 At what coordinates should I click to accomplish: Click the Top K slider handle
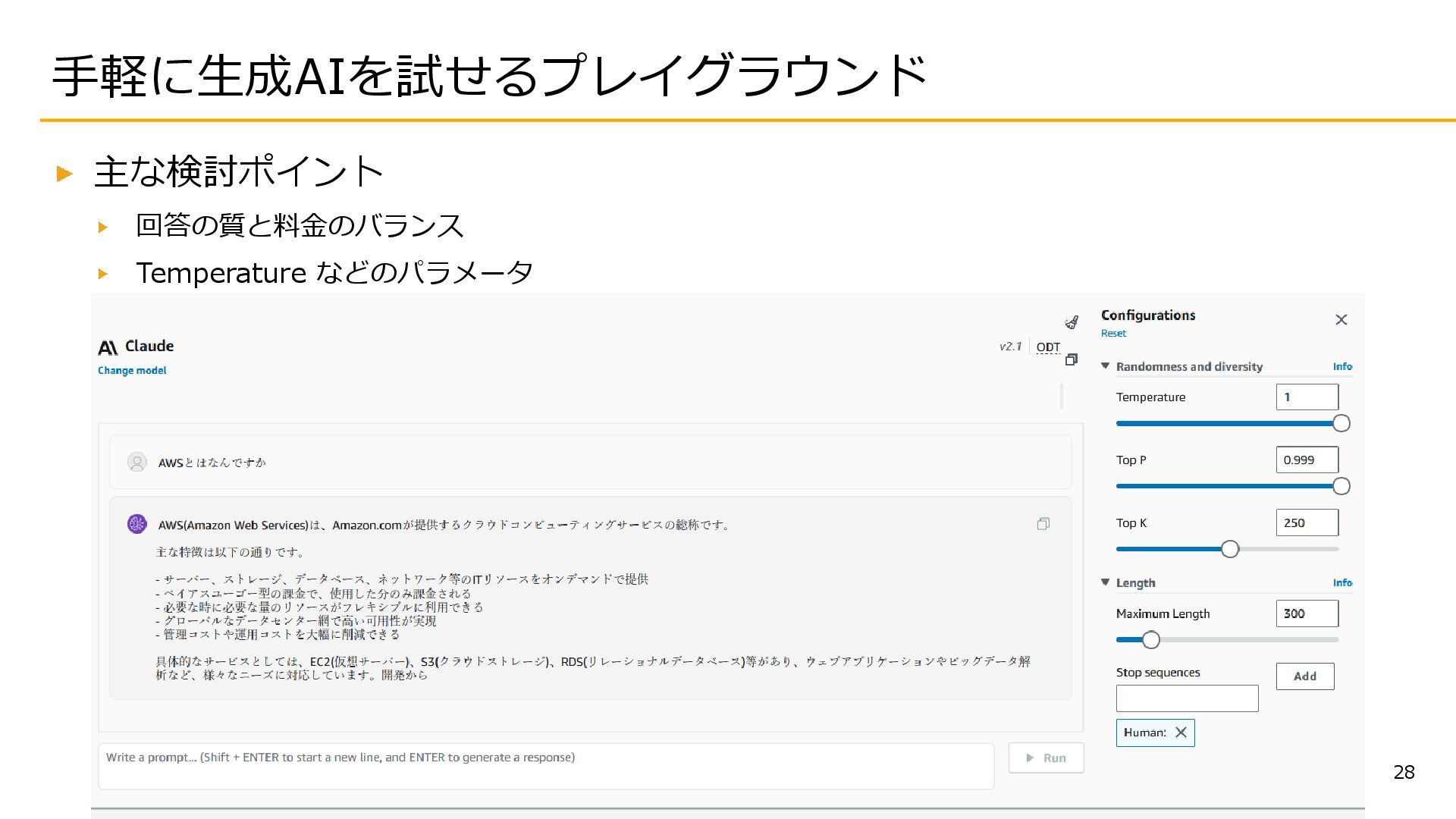pos(1229,549)
